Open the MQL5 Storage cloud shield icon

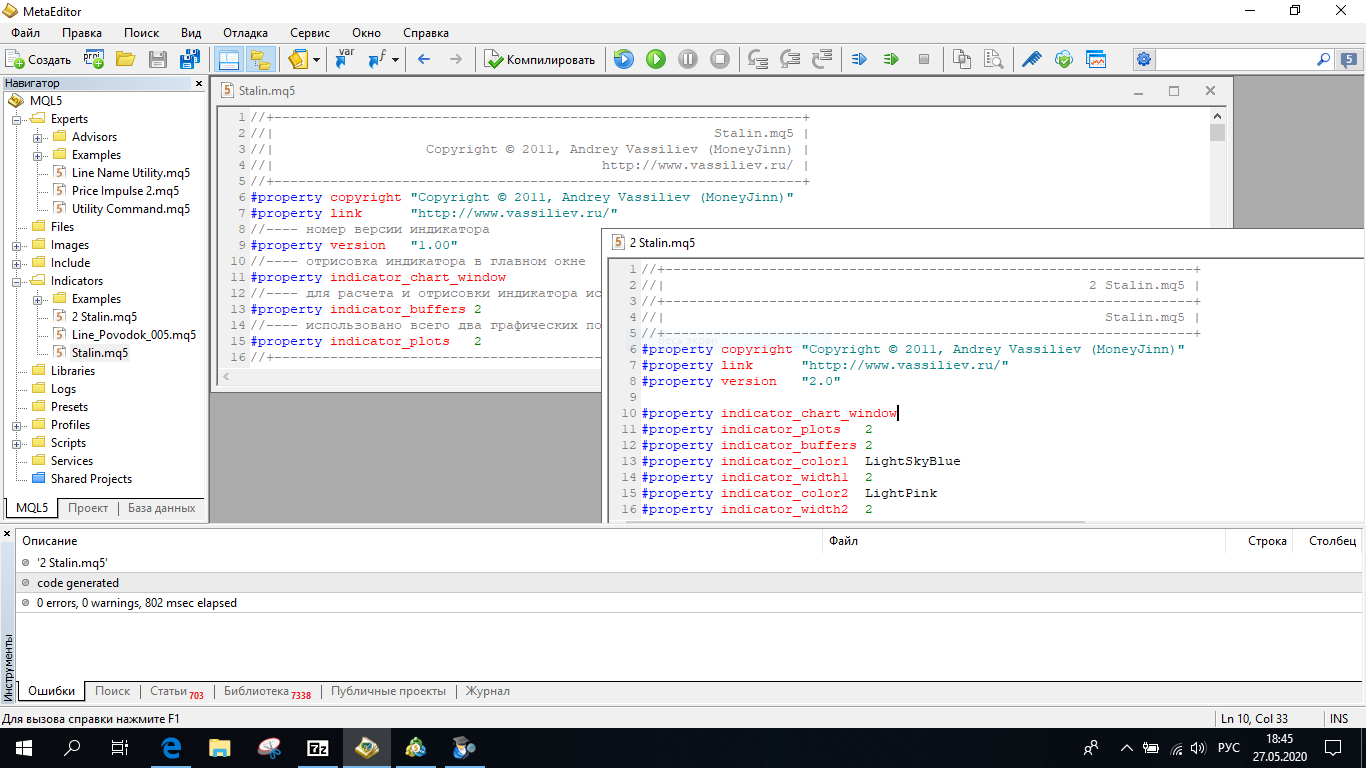coord(1064,59)
